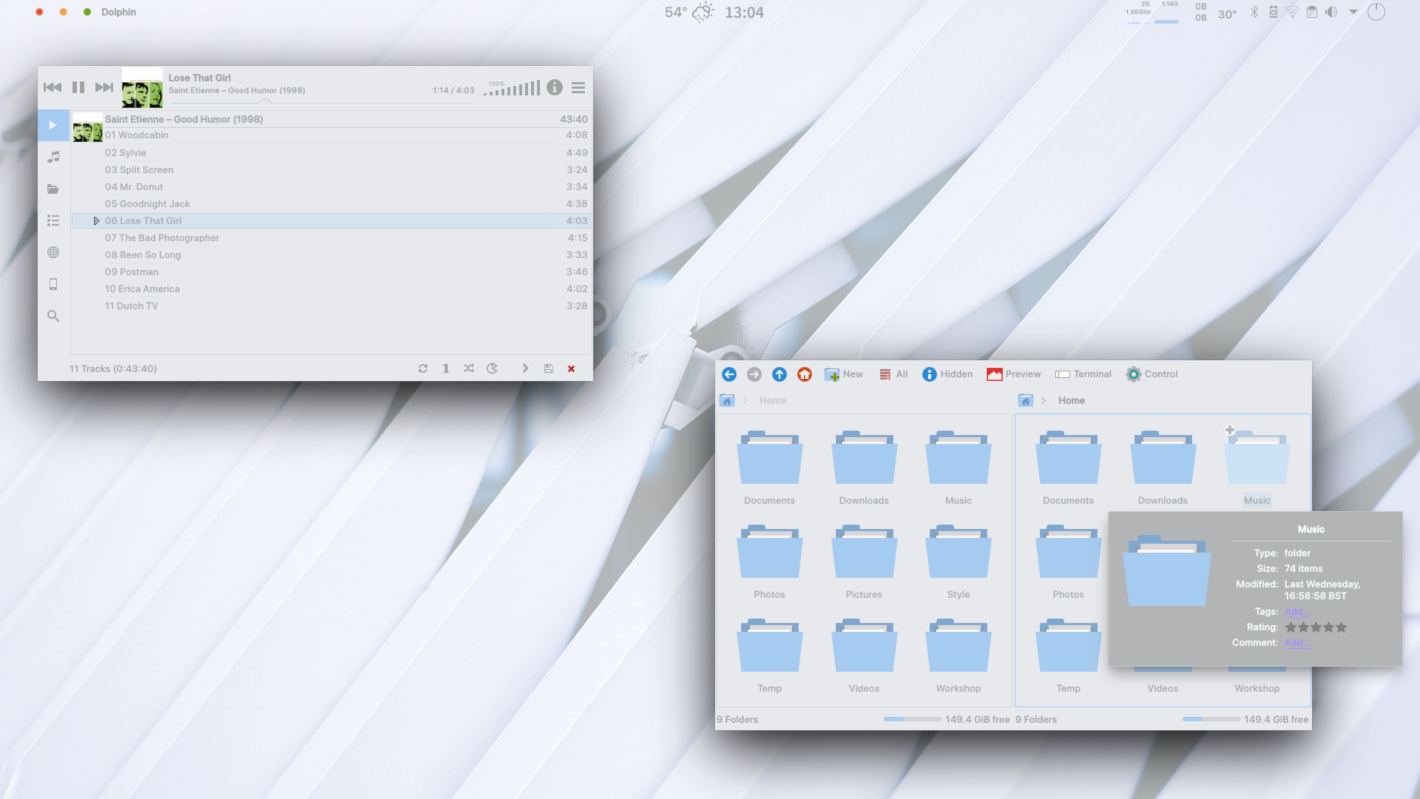Expand right pane breadcrumb chevron
Screen dimensions: 1420x799
pos(1043,400)
